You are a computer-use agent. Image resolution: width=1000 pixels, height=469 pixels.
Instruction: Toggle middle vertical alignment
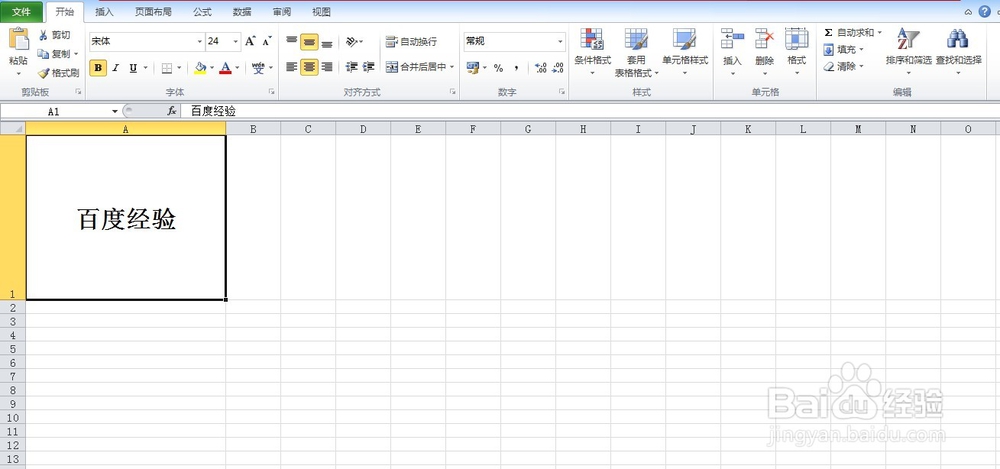[x=309, y=42]
